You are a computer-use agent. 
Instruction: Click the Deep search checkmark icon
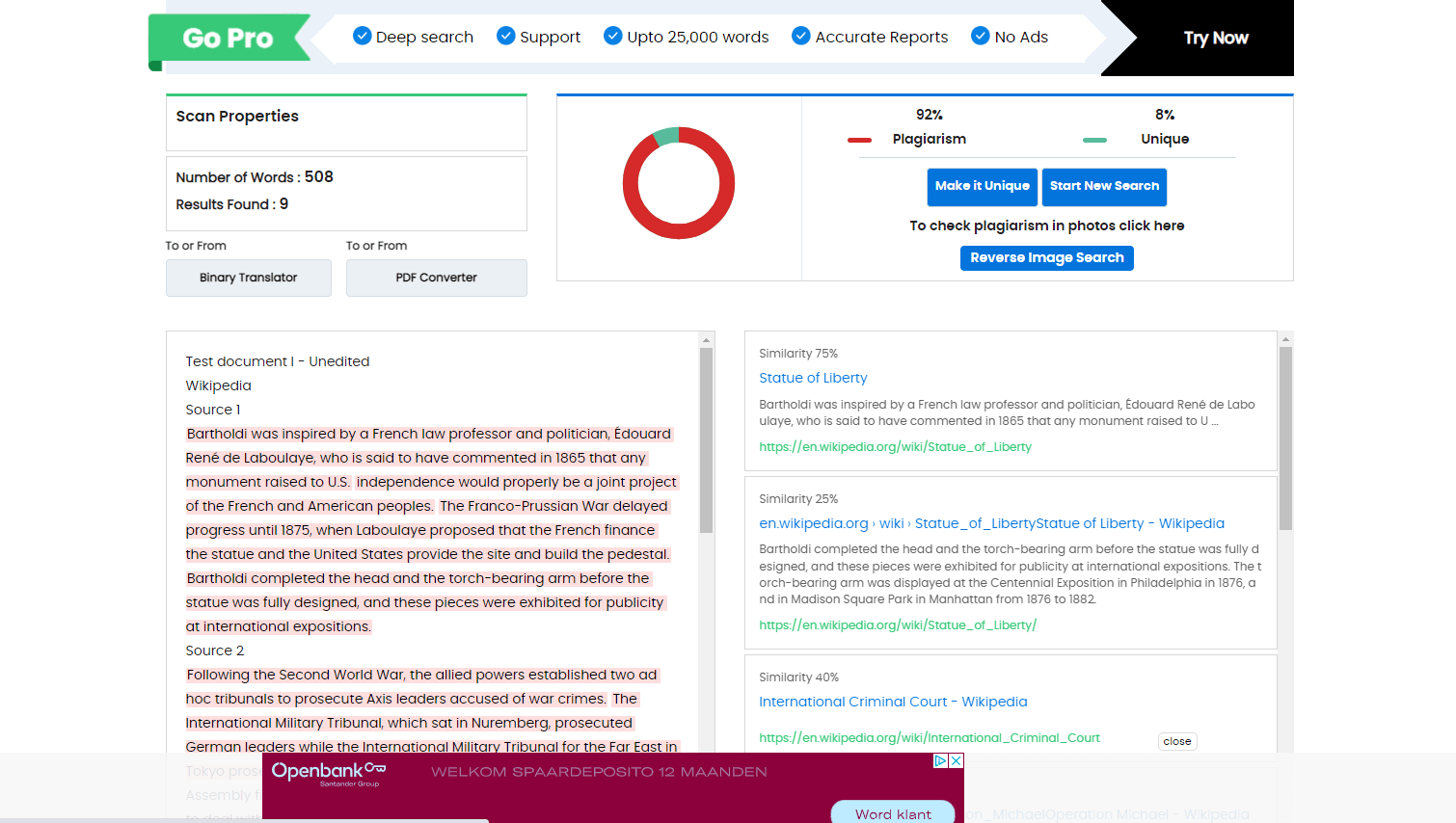pyautogui.click(x=363, y=36)
